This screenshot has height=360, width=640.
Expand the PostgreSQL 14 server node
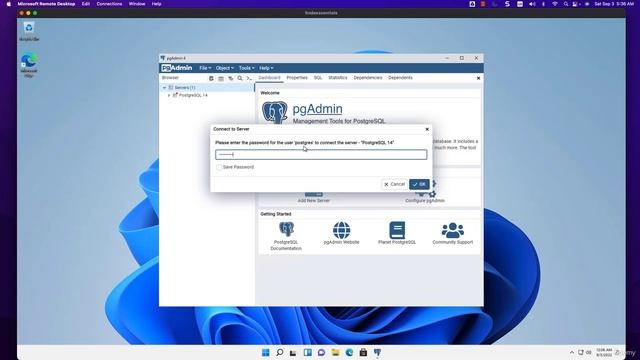coord(169,95)
